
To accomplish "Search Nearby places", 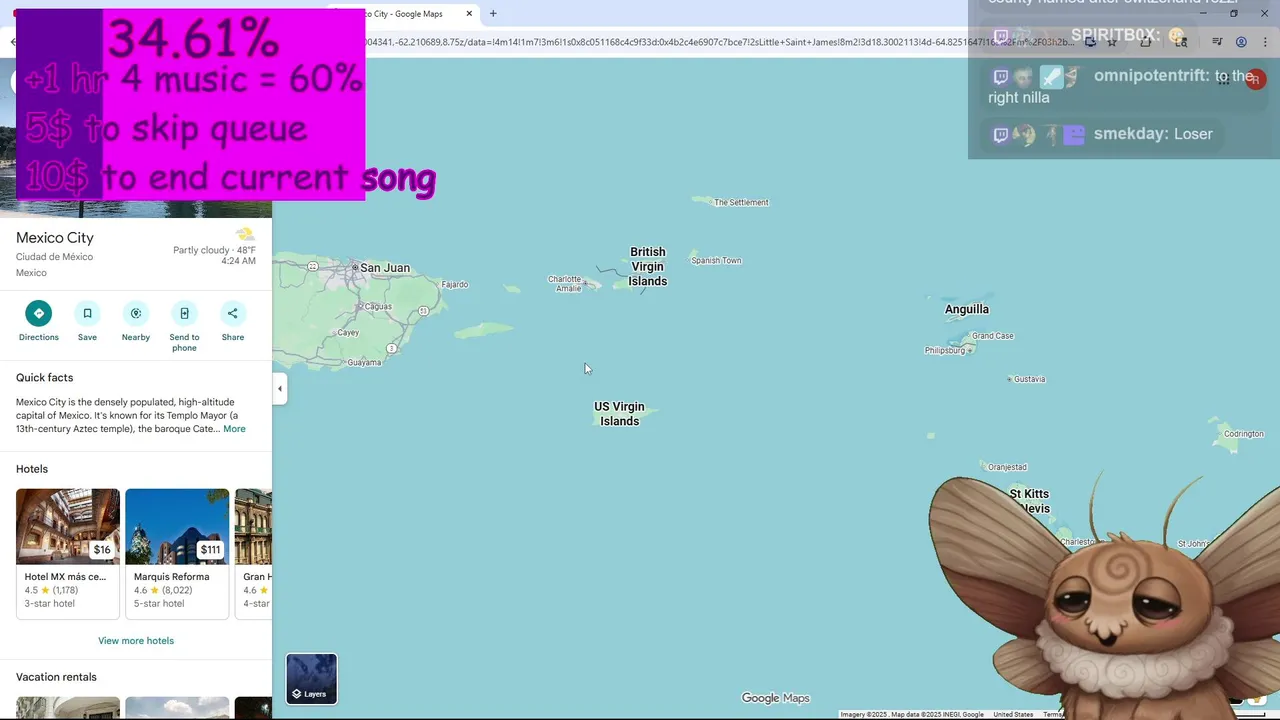I will [x=136, y=322].
